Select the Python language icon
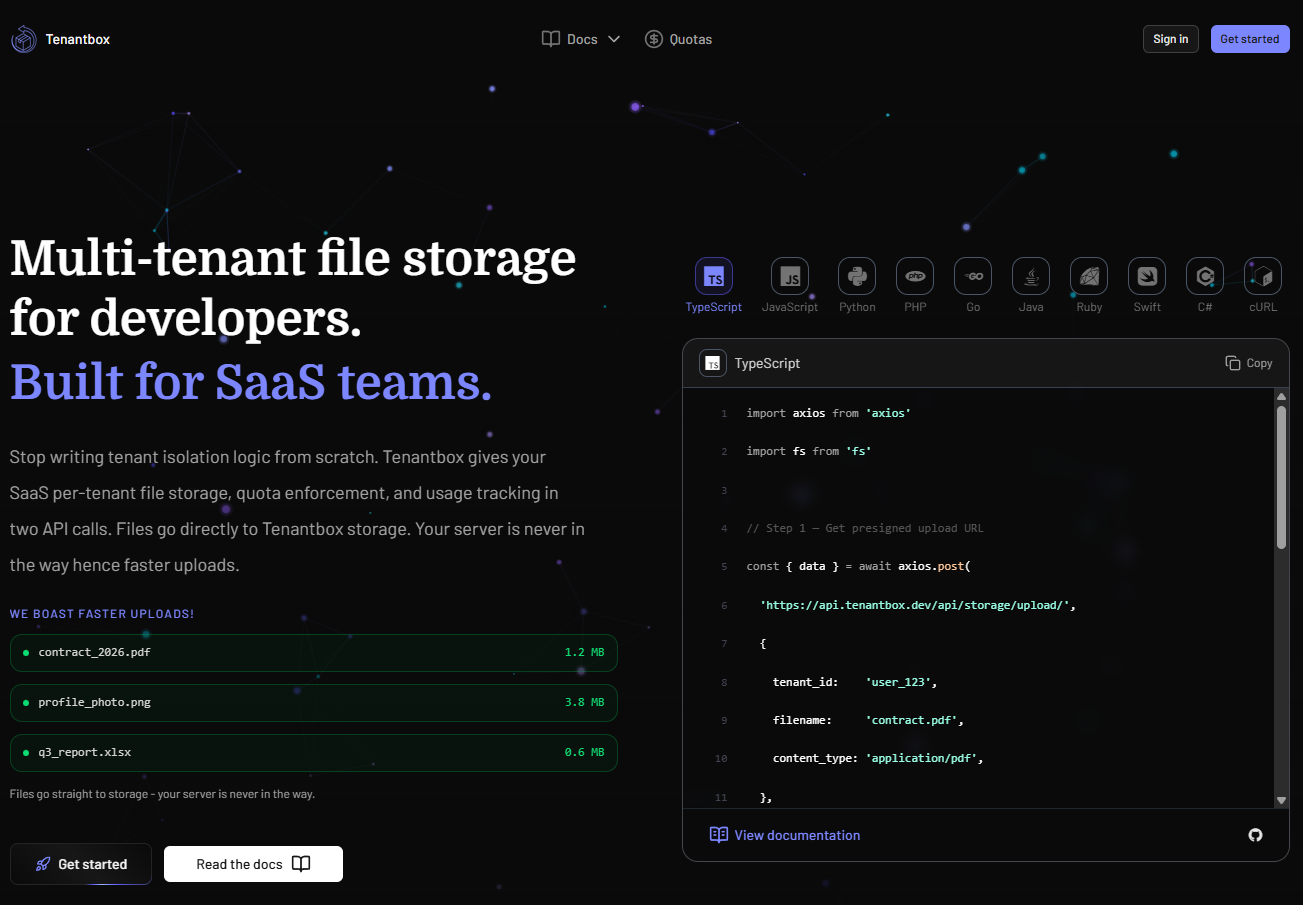Screen dimensions: 1303x905 (x=857, y=276)
